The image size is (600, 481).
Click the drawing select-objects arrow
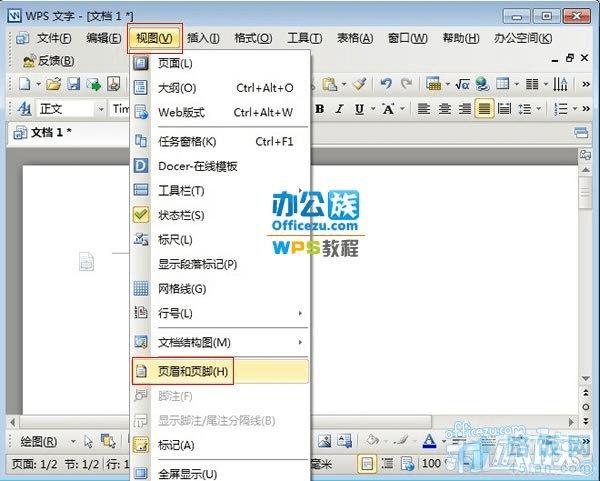point(88,442)
